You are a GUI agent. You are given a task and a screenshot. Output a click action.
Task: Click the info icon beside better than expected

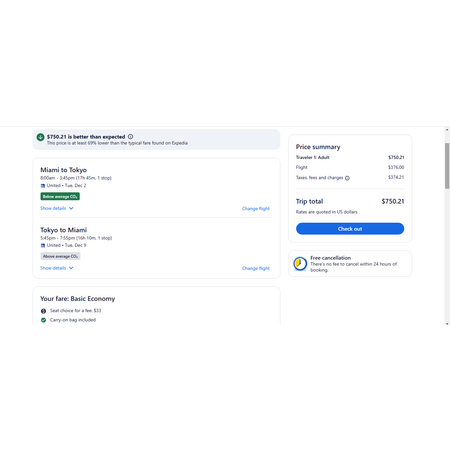coord(130,136)
